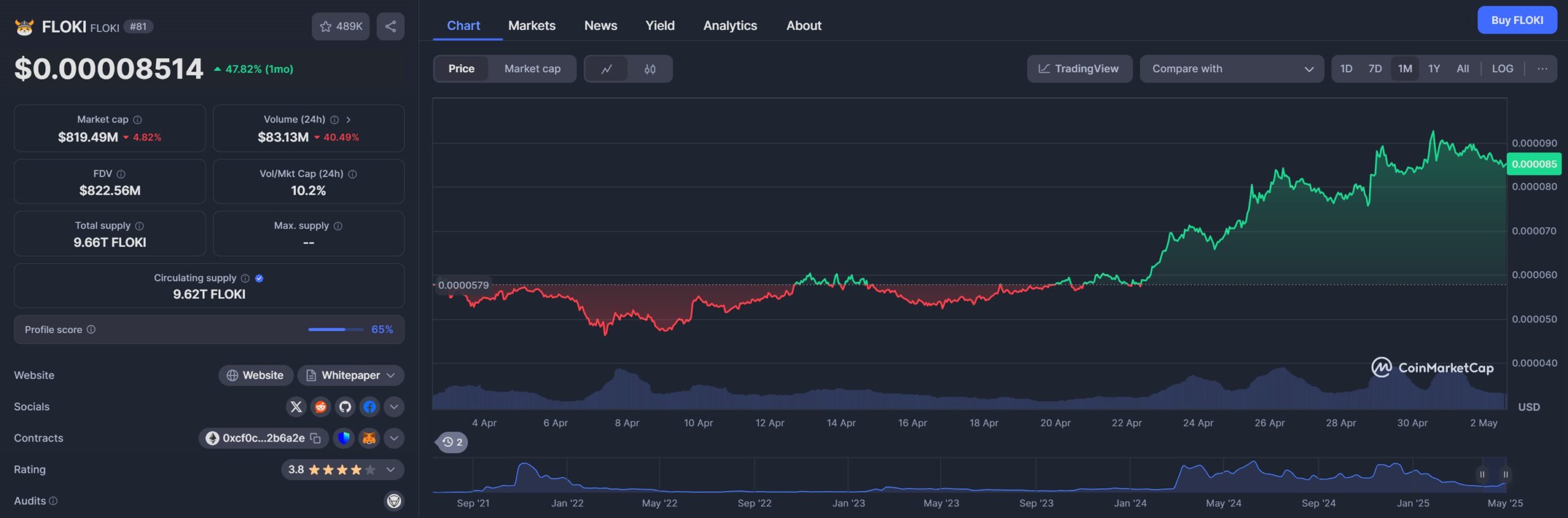1568x518 pixels.
Task: Copy the 0xcf0c...2b6a2e contract address
Action: coord(315,438)
